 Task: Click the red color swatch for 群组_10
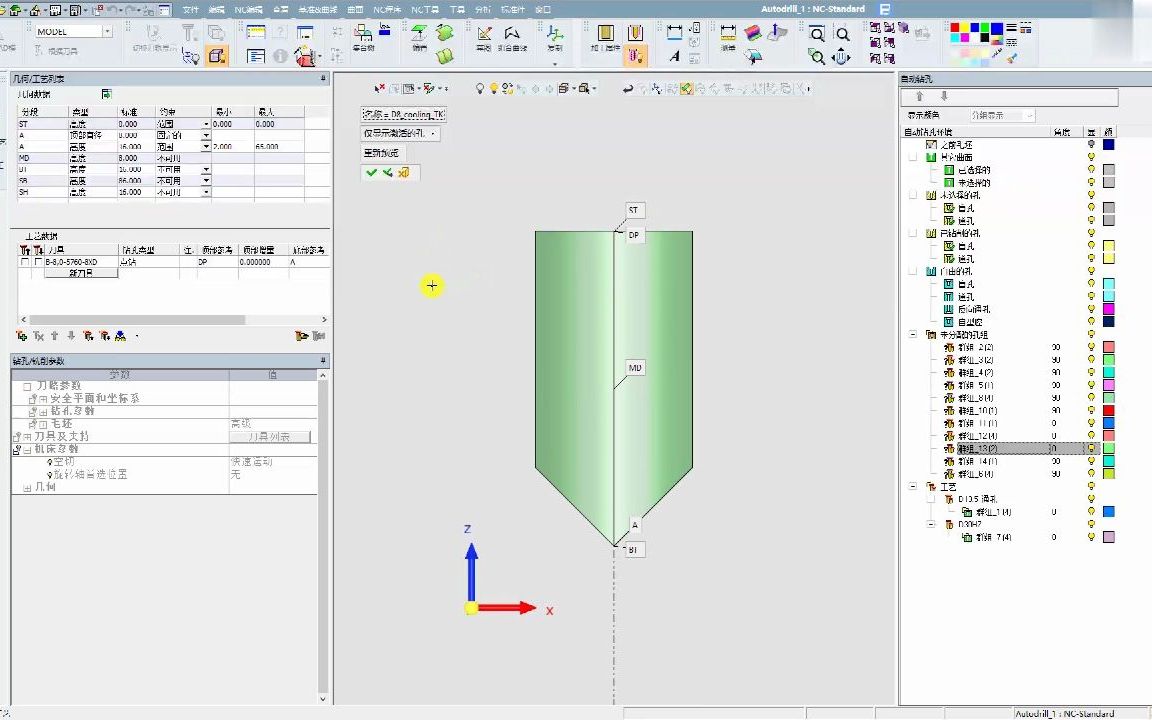[x=1108, y=411]
